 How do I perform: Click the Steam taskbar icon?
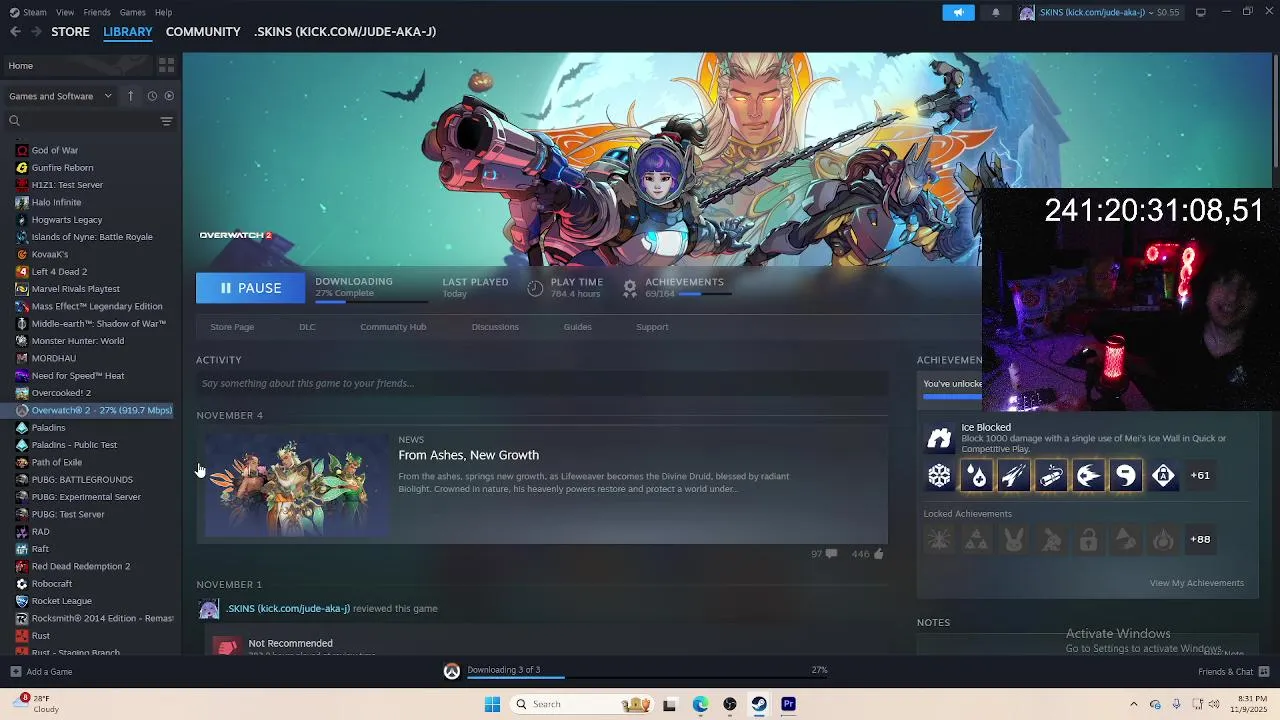click(759, 704)
